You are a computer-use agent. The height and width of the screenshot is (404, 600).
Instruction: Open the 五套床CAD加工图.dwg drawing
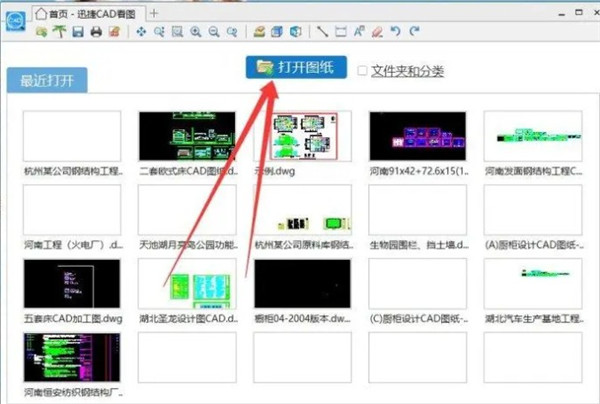pos(71,284)
